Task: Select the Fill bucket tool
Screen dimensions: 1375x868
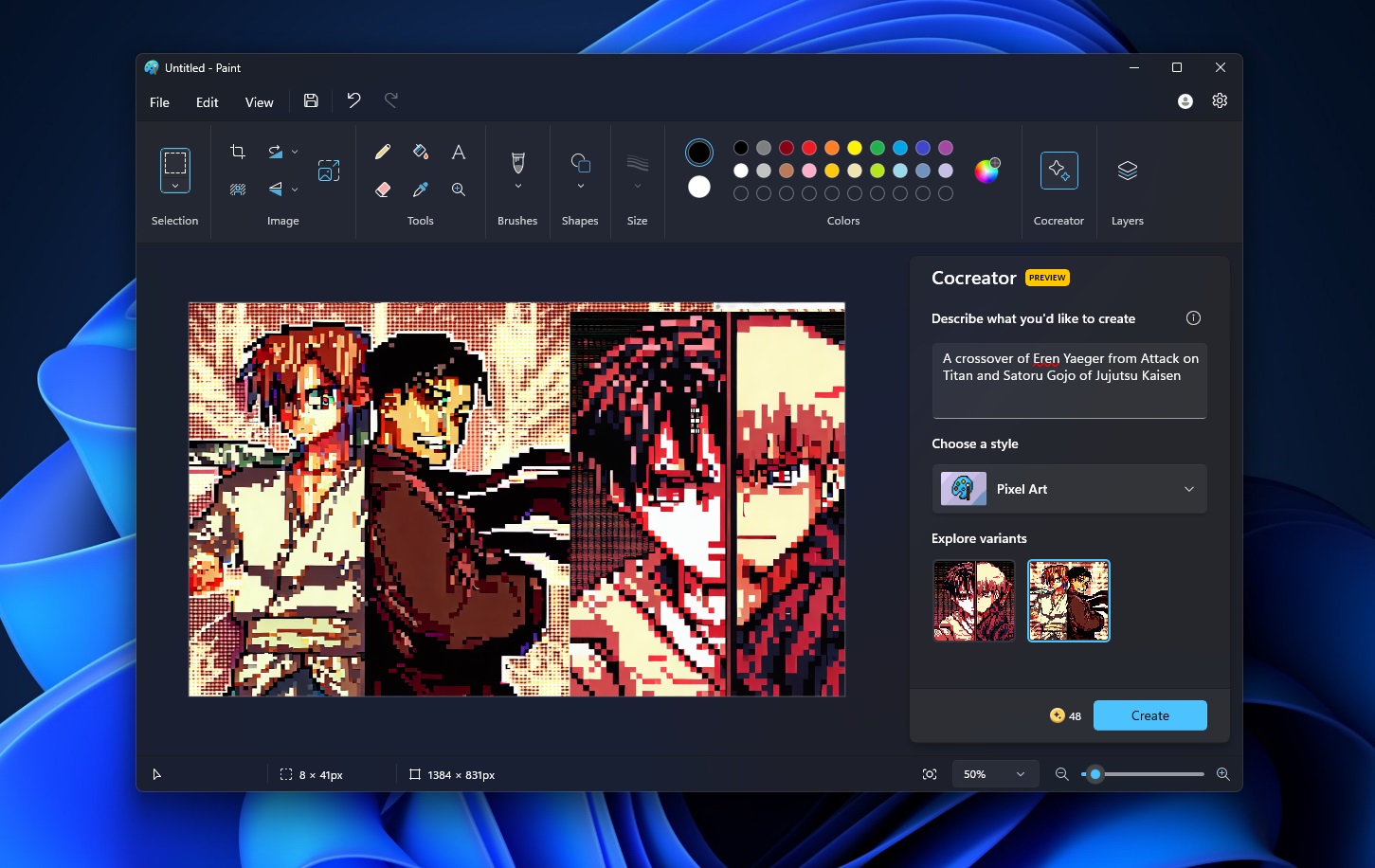Action: pos(421,152)
